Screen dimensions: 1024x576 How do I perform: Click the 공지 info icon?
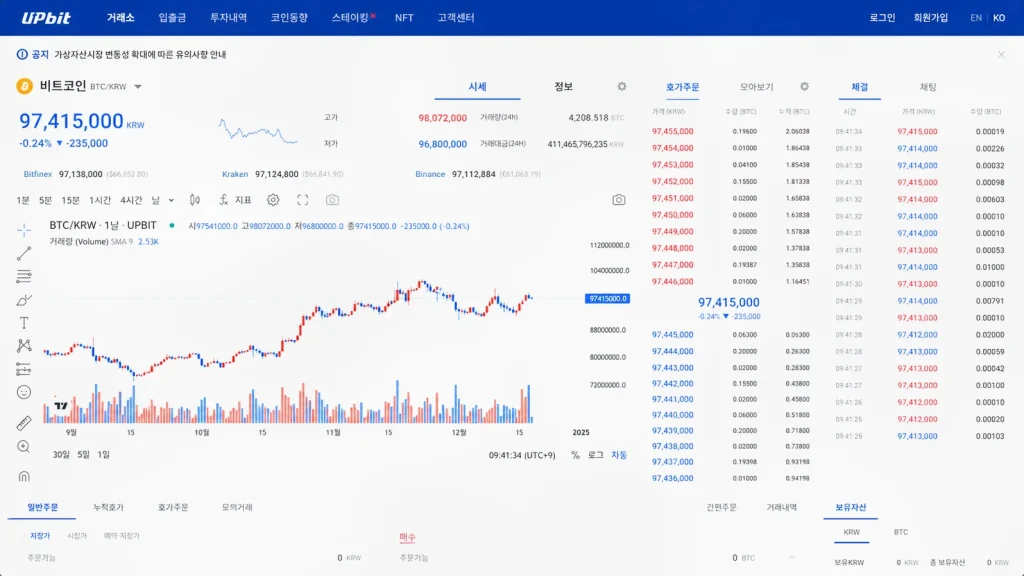[22, 54]
